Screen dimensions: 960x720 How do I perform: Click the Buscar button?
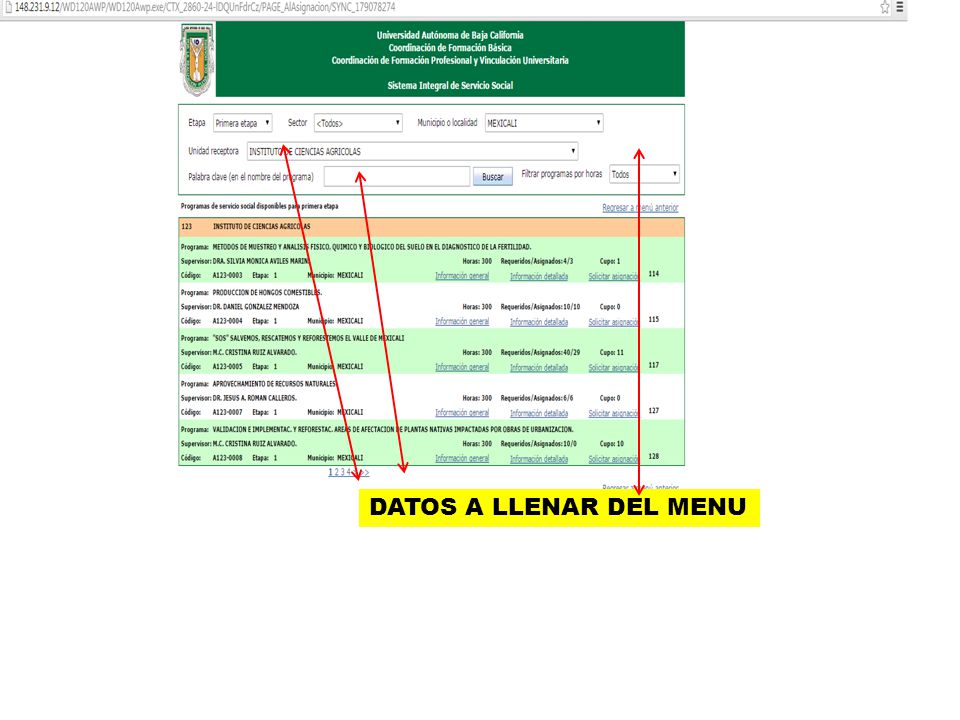493,177
